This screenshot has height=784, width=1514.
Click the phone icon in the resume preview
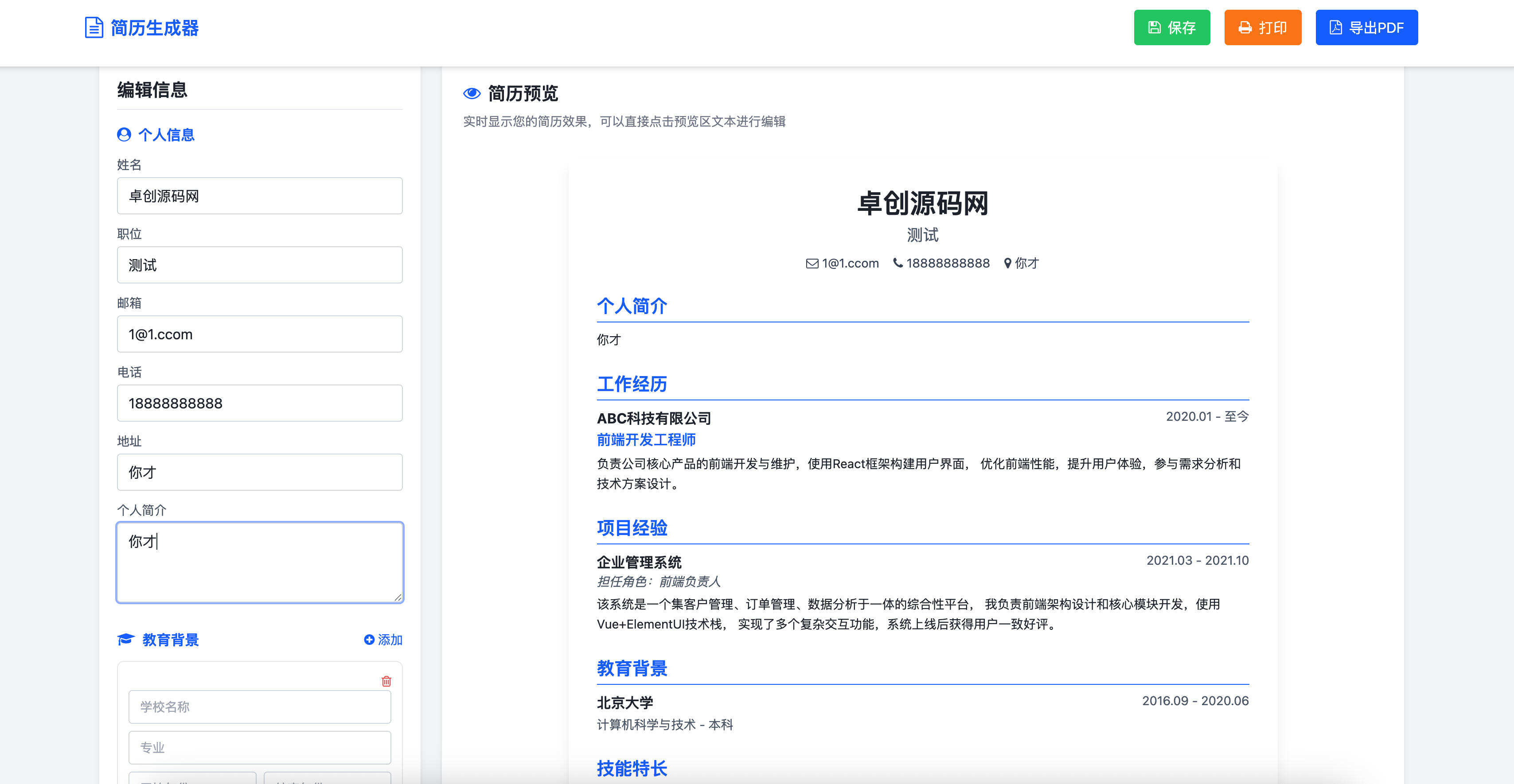(897, 263)
